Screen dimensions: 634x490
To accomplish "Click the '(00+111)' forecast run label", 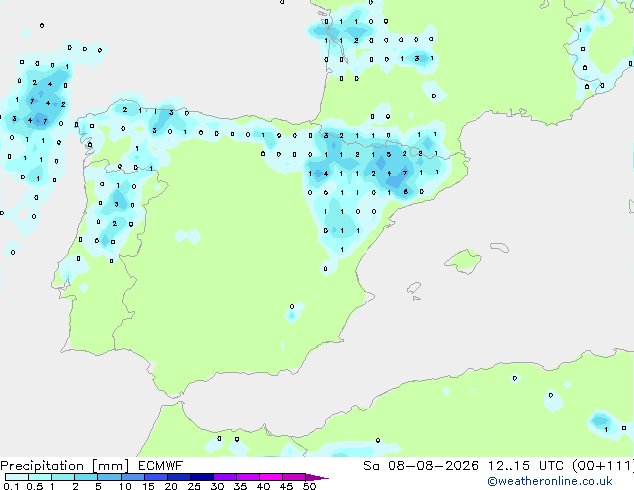I will click(x=602, y=466).
